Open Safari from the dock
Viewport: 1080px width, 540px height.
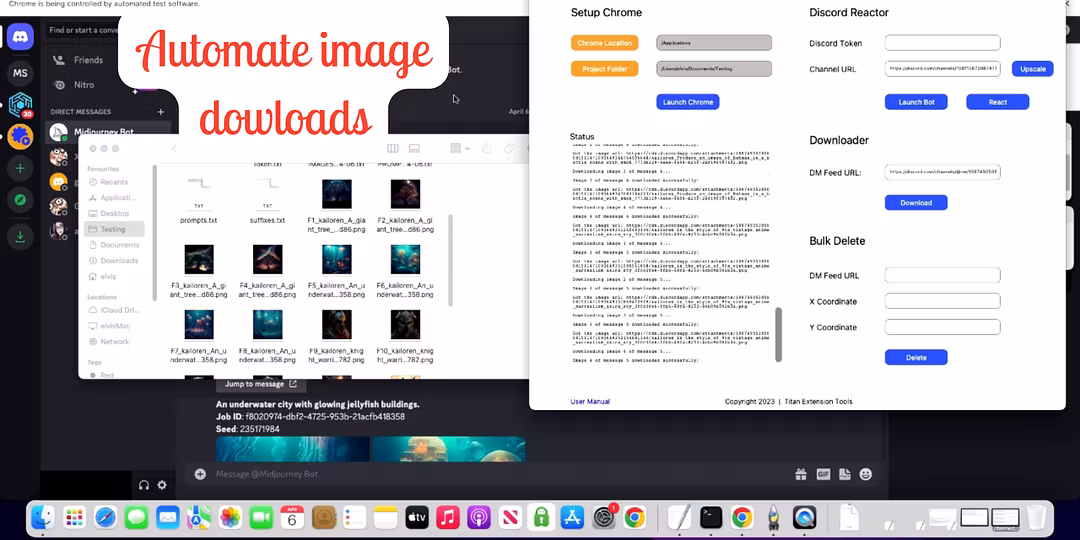(x=105, y=517)
